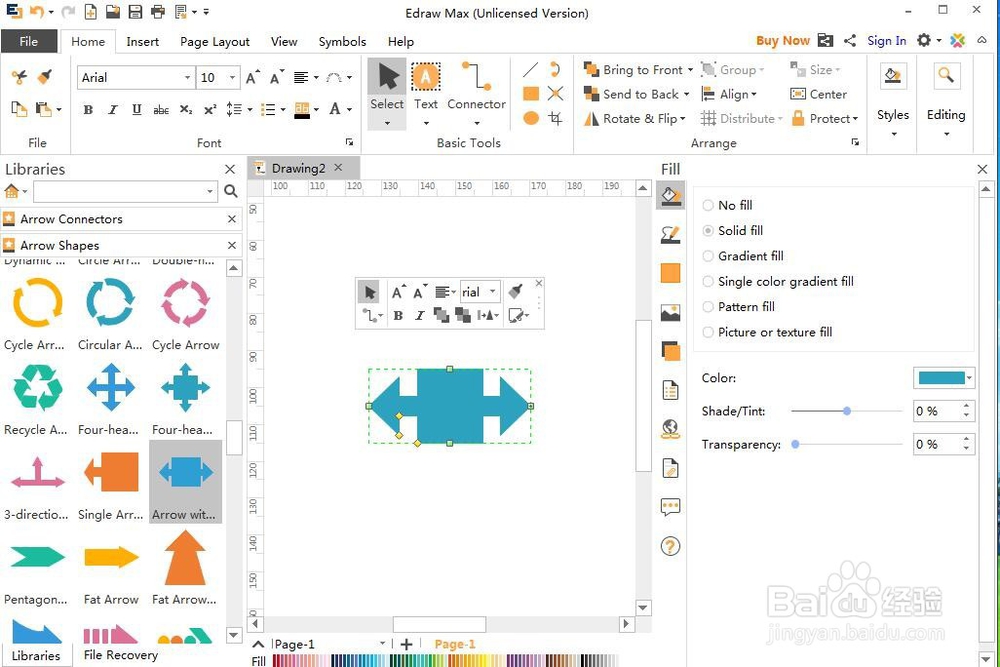Click the Print icon in quick access
This screenshot has width=1000, height=667.
pos(158,11)
